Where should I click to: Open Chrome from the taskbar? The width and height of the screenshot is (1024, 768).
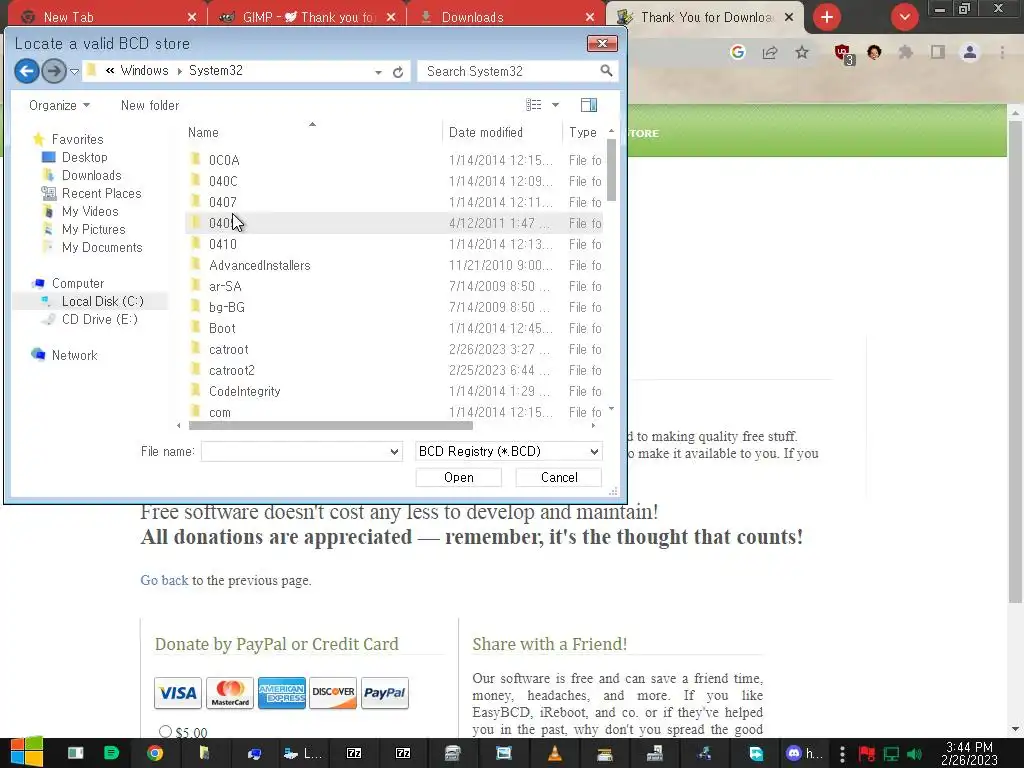click(155, 753)
